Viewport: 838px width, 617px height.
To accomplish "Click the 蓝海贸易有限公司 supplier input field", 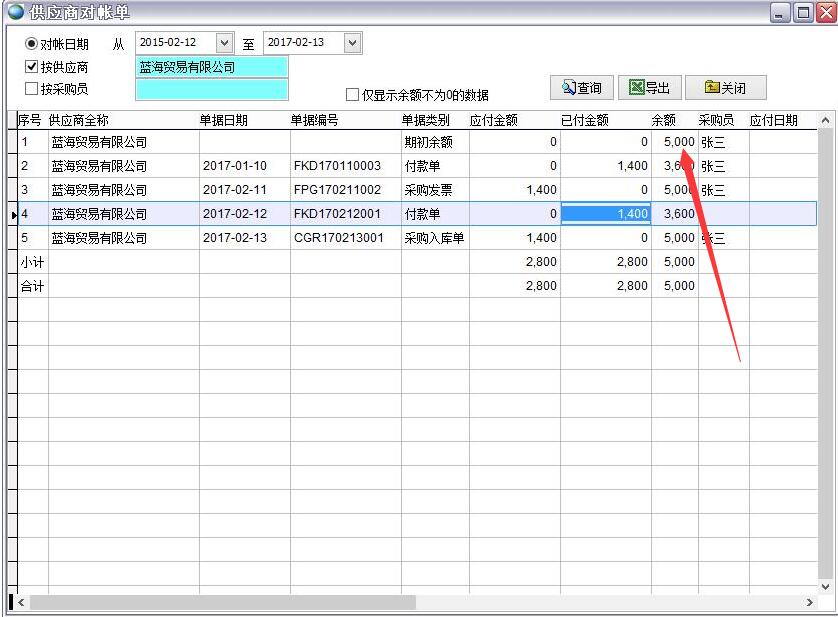I will [x=211, y=67].
